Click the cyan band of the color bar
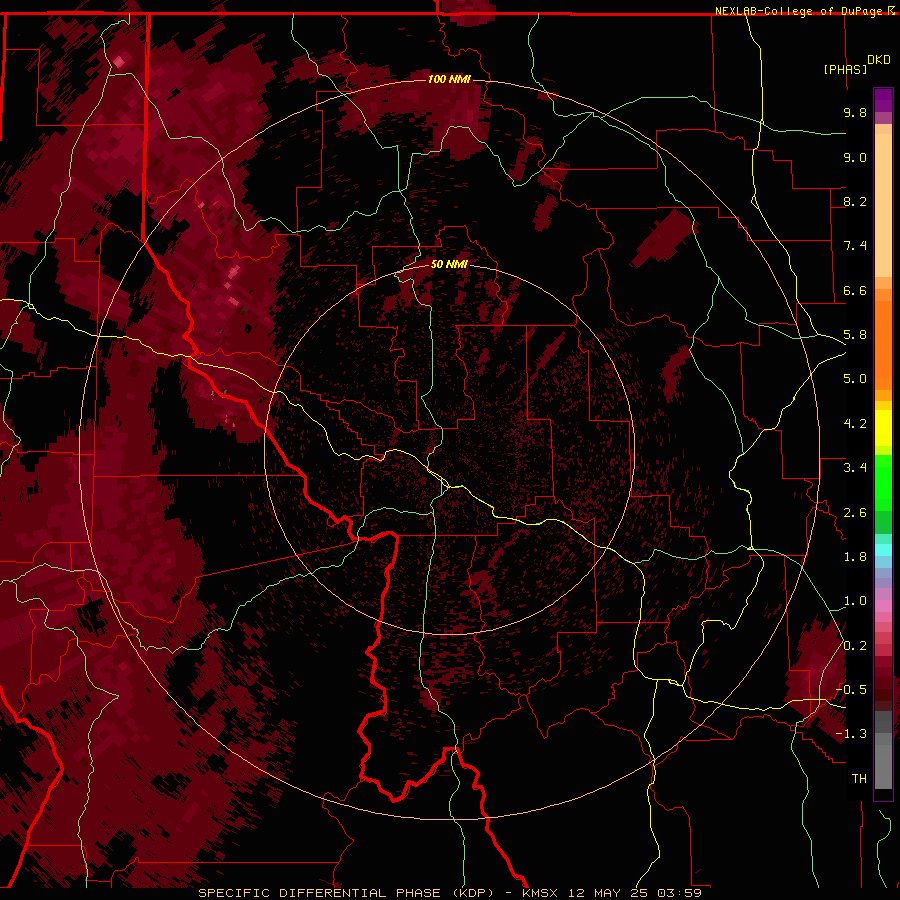This screenshot has width=900, height=900. pyautogui.click(x=883, y=550)
